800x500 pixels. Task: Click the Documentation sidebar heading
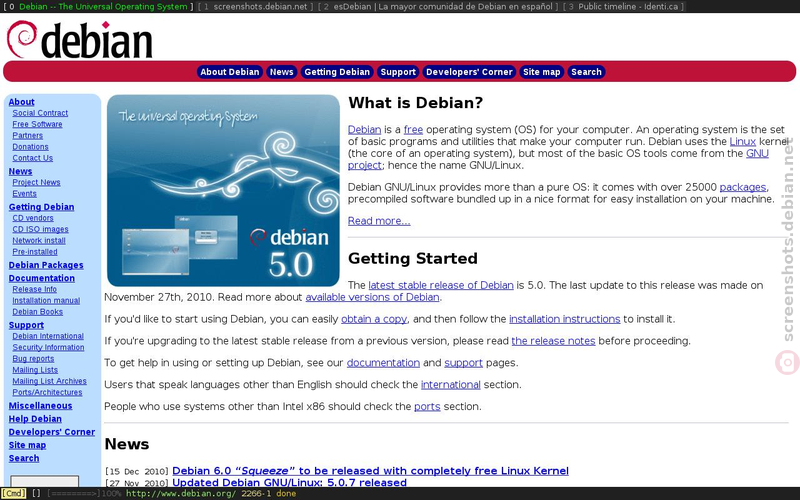42,279
